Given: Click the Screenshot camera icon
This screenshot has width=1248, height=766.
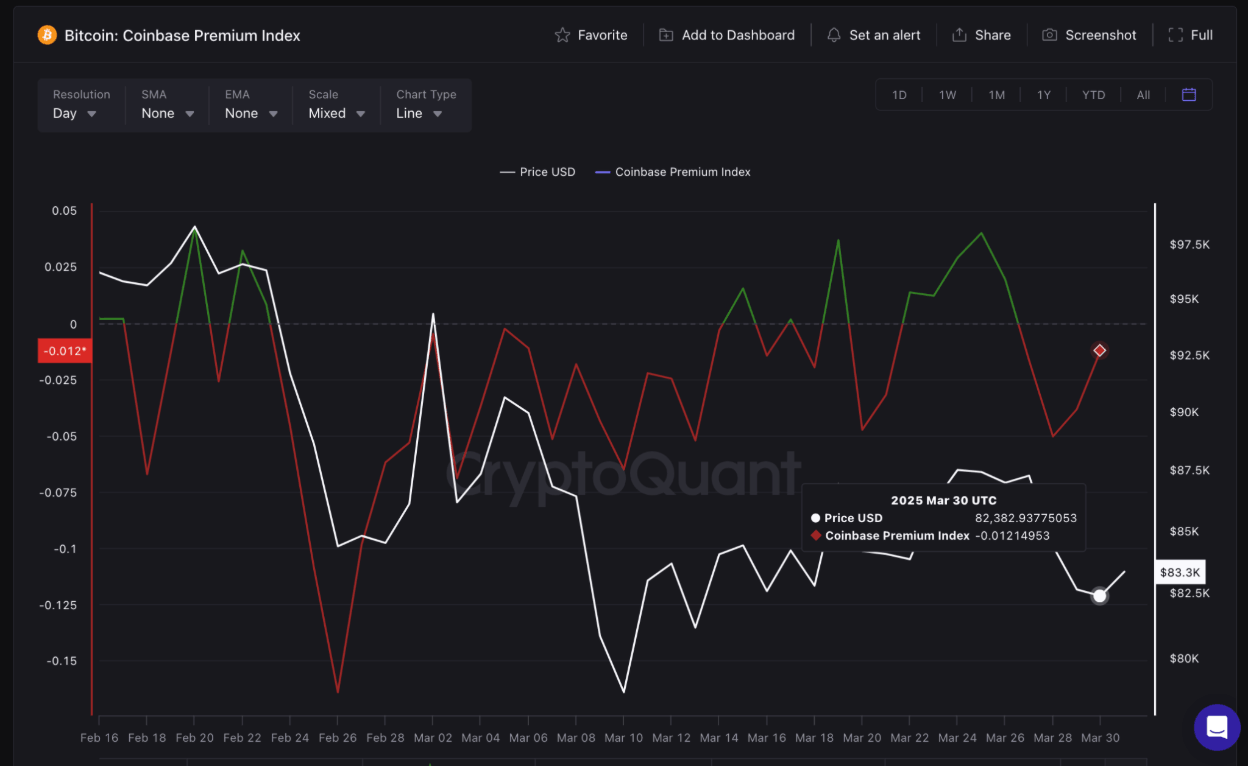Looking at the screenshot, I should tap(1049, 34).
